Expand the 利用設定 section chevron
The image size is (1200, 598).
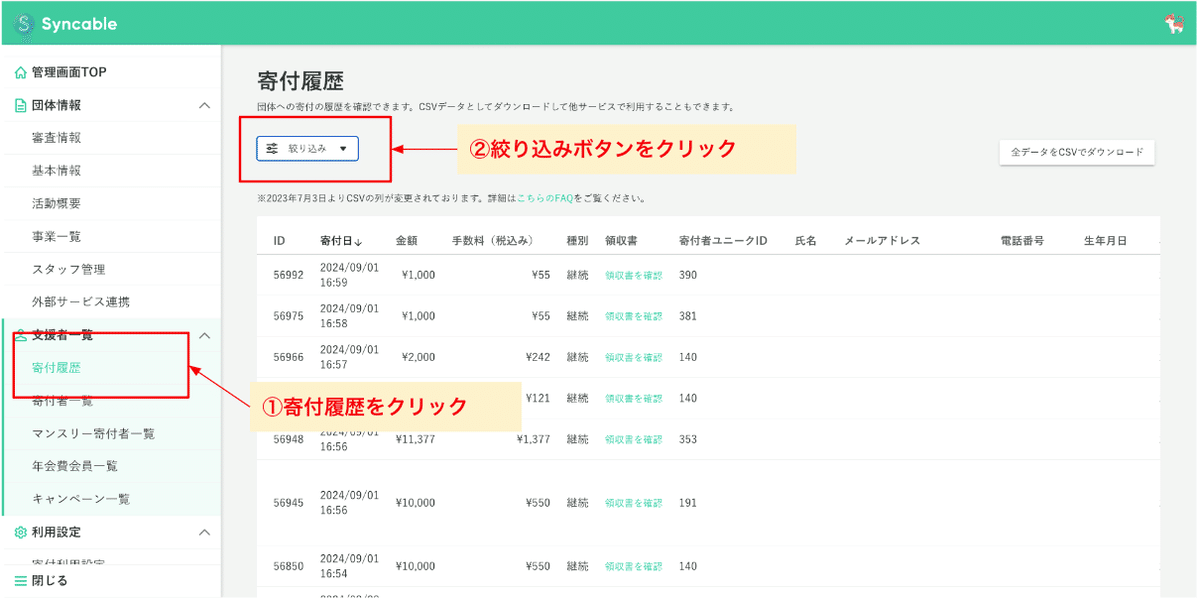(x=205, y=532)
